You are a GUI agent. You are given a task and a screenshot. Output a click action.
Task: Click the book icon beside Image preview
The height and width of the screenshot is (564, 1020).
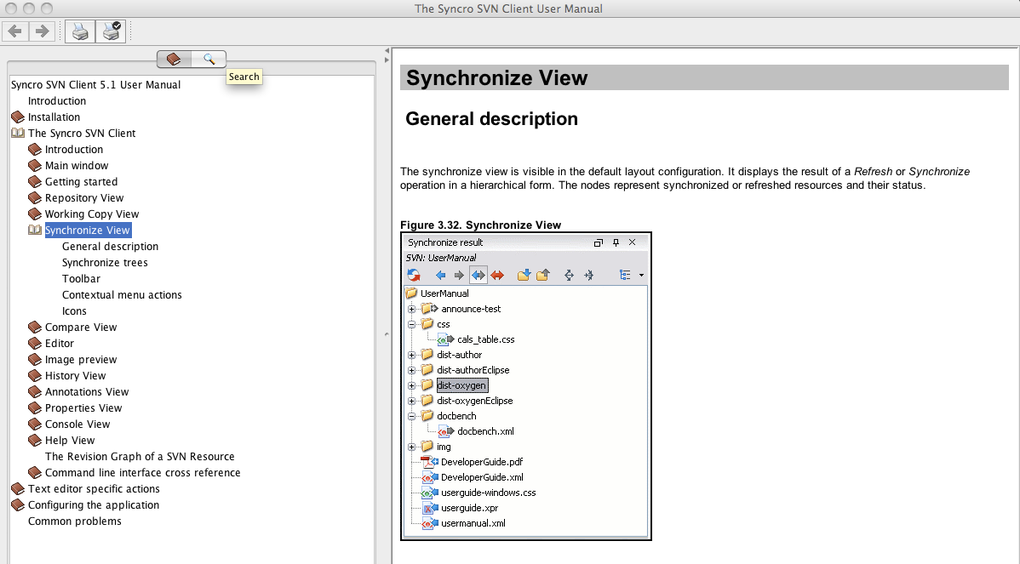[x=34, y=360]
